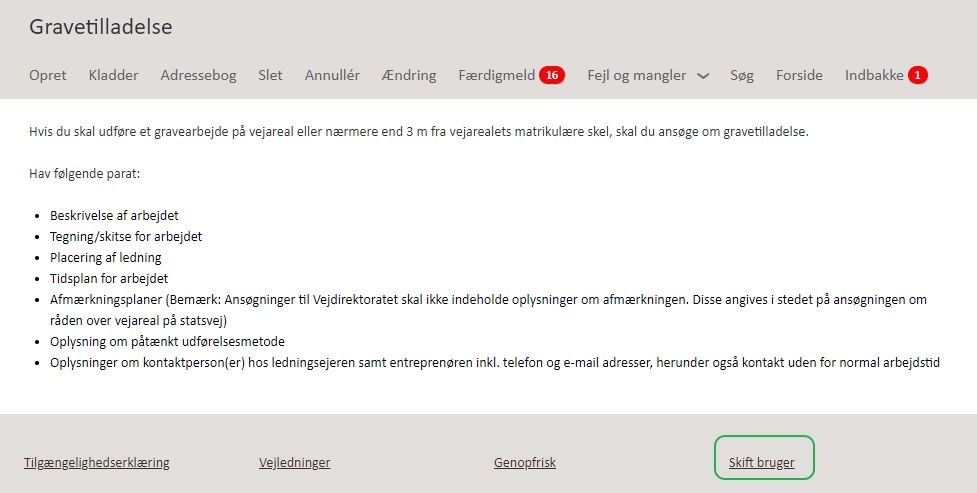This screenshot has height=493, width=977.
Task: Navigate to Forside
Action: (799, 75)
